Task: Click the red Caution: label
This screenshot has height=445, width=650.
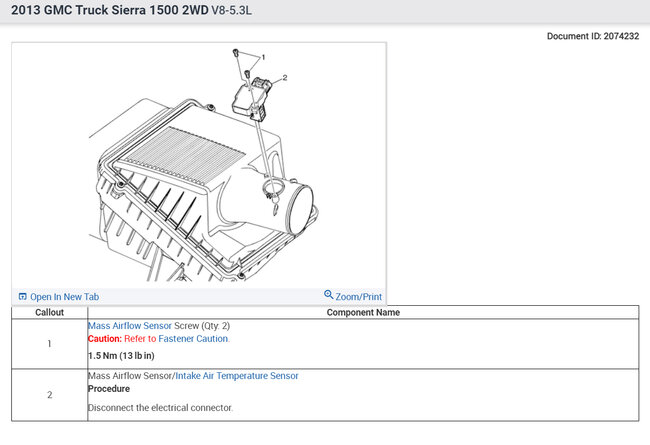Action: [105, 338]
